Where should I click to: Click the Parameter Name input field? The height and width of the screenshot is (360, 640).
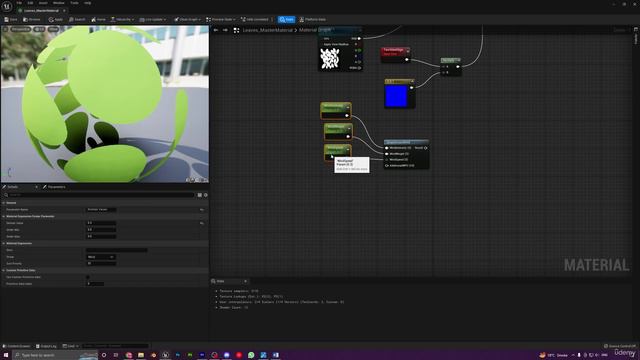(x=101, y=209)
